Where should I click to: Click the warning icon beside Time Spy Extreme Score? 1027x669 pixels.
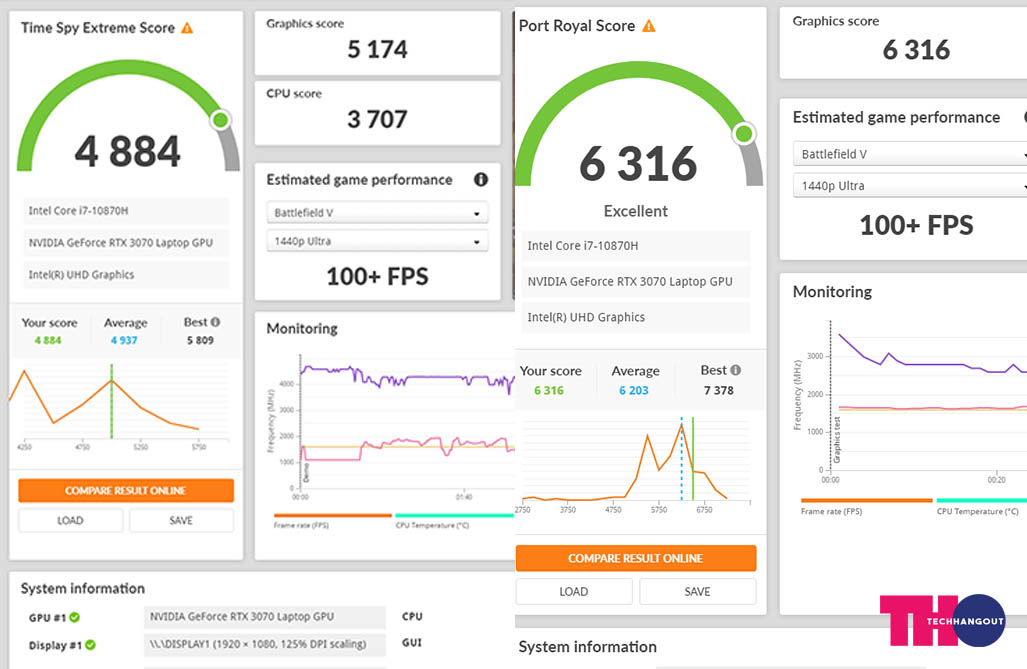click(187, 28)
